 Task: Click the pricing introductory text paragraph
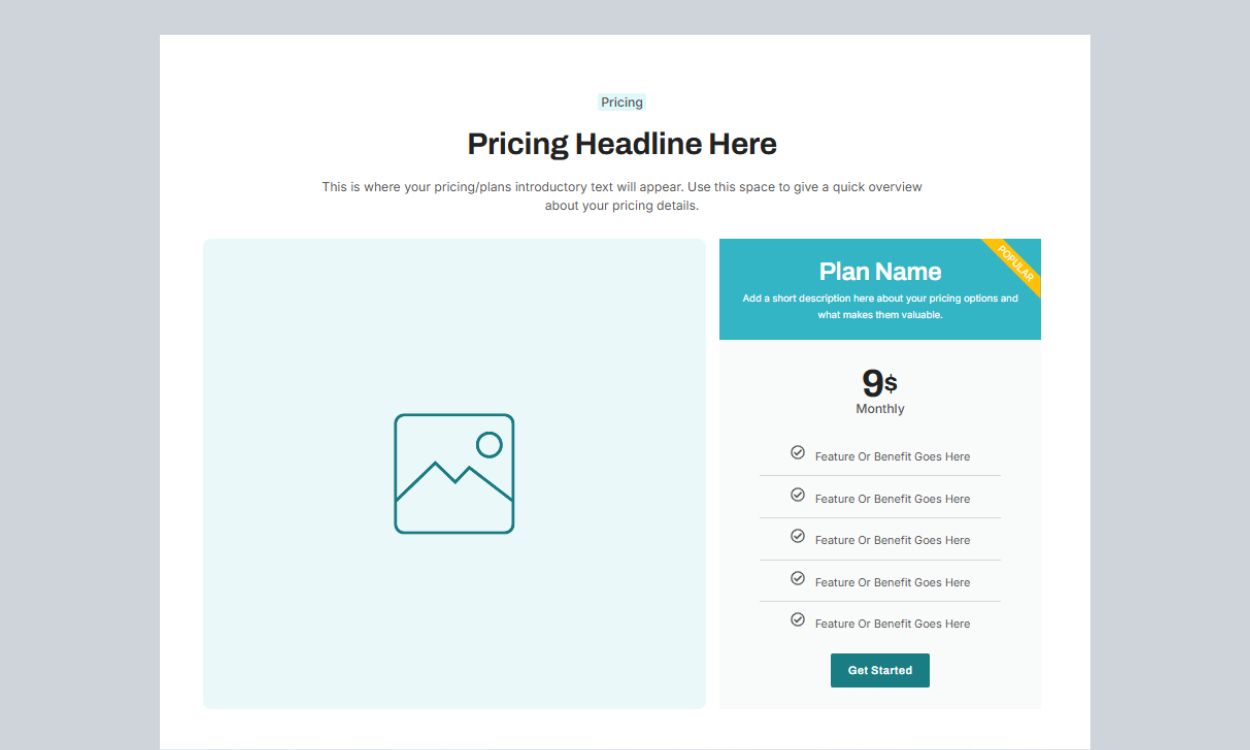click(x=622, y=196)
